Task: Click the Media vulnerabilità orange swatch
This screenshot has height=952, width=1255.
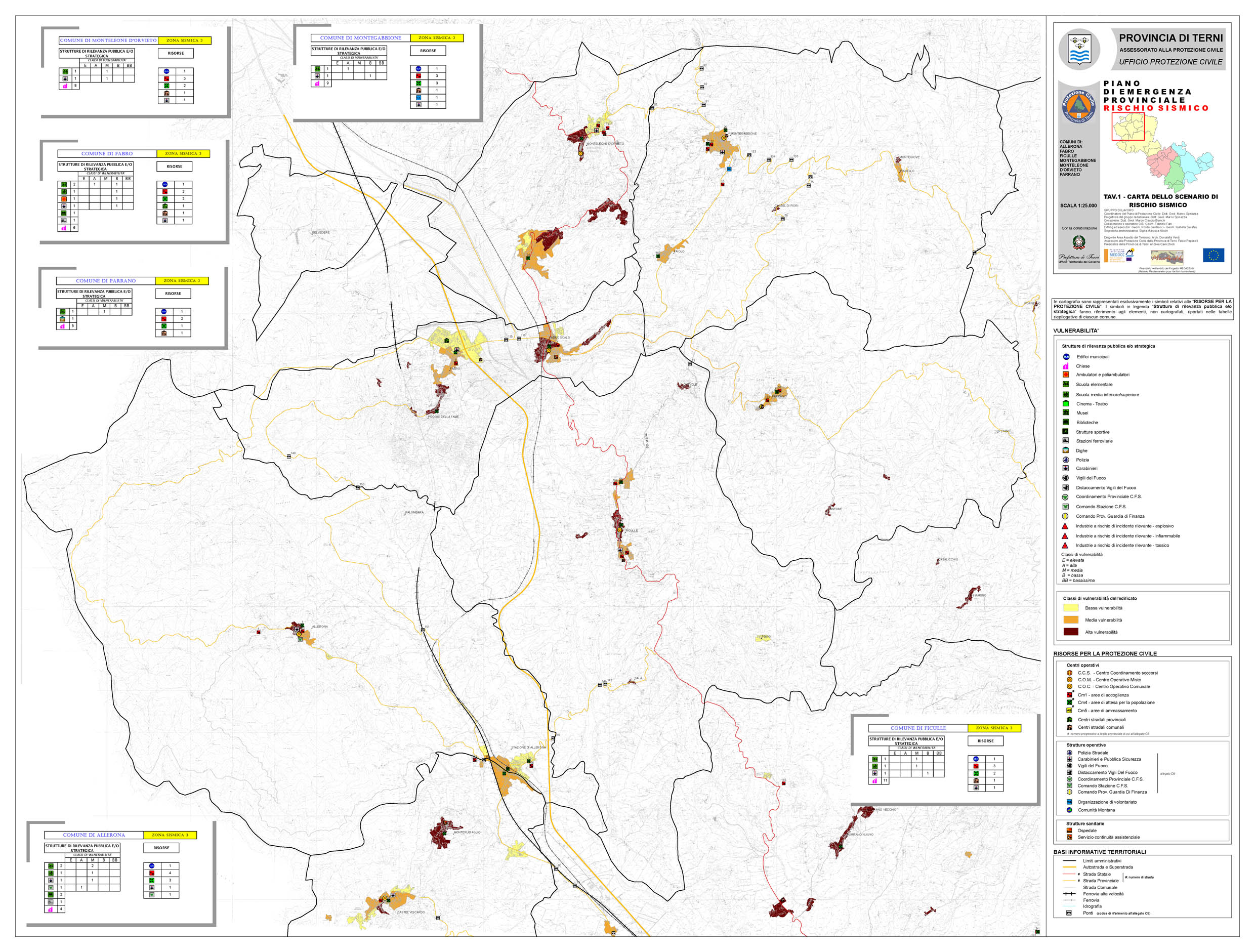Action: [x=1071, y=620]
